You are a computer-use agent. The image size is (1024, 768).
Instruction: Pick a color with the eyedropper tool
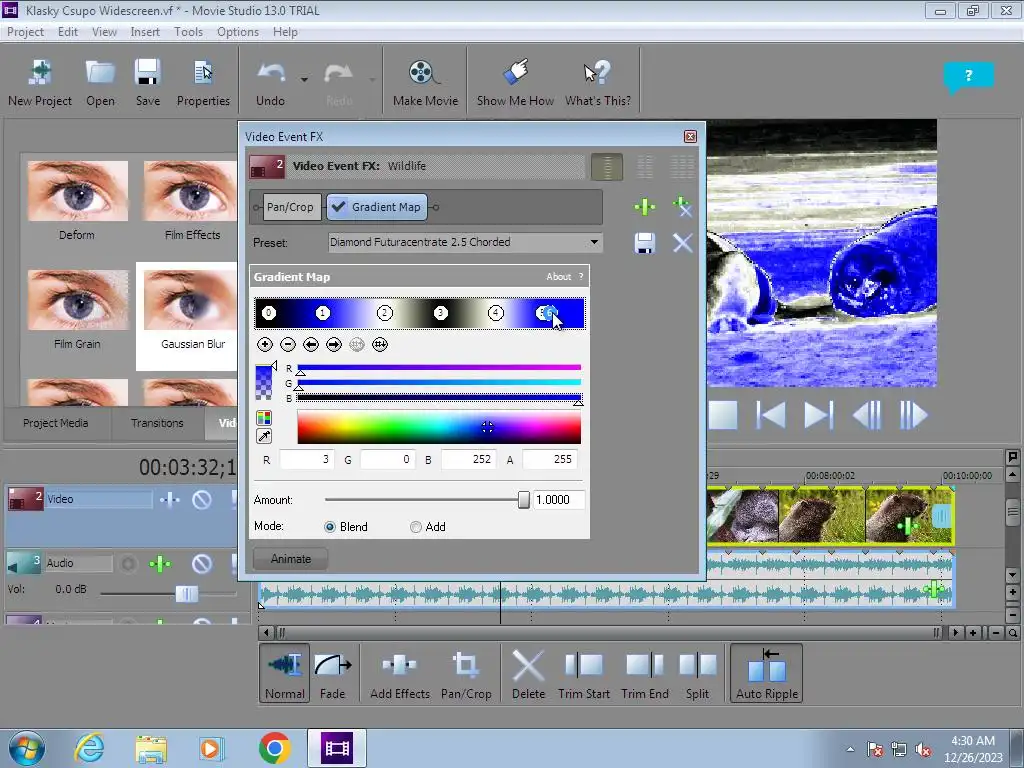tap(264, 436)
